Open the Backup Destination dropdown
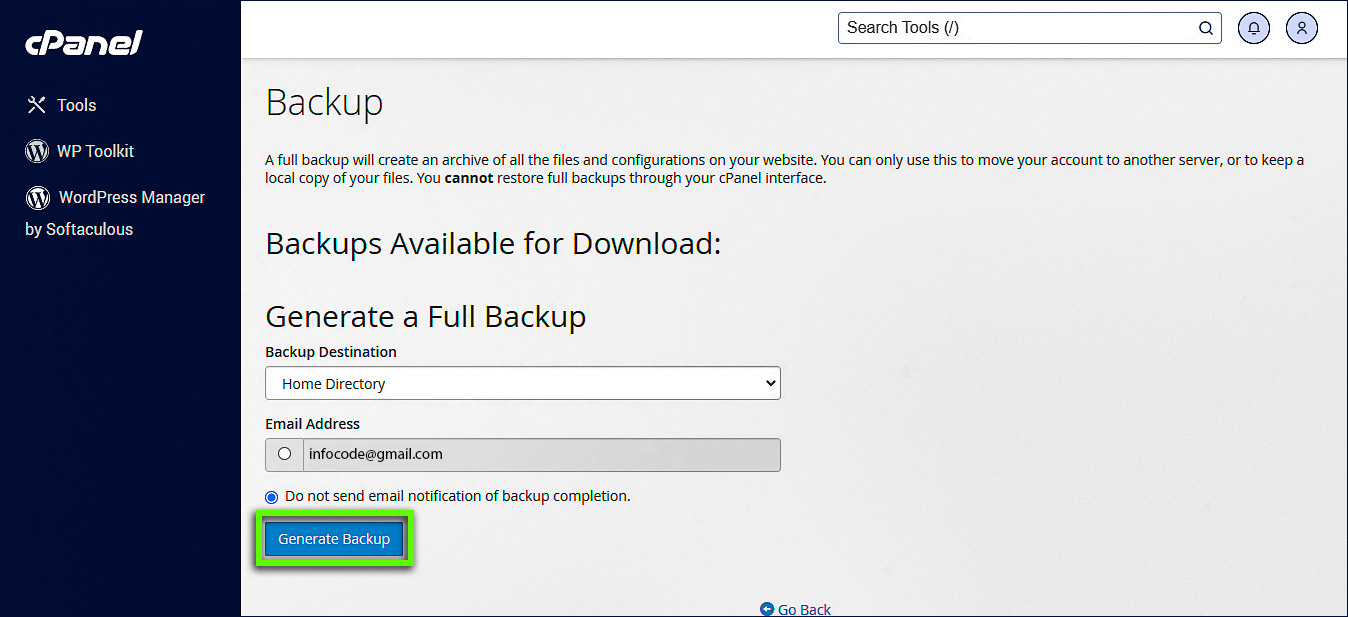1348x617 pixels. (522, 384)
